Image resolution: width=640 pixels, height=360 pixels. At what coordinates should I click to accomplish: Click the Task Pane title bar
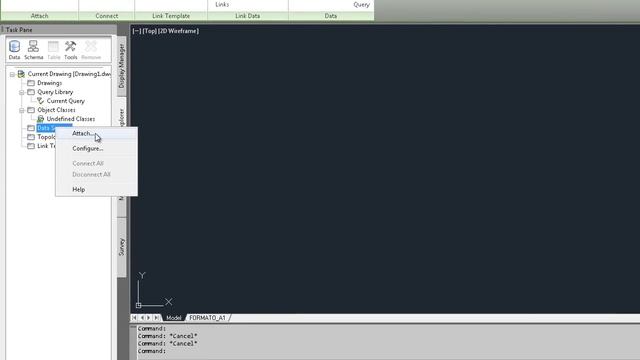[59, 30]
